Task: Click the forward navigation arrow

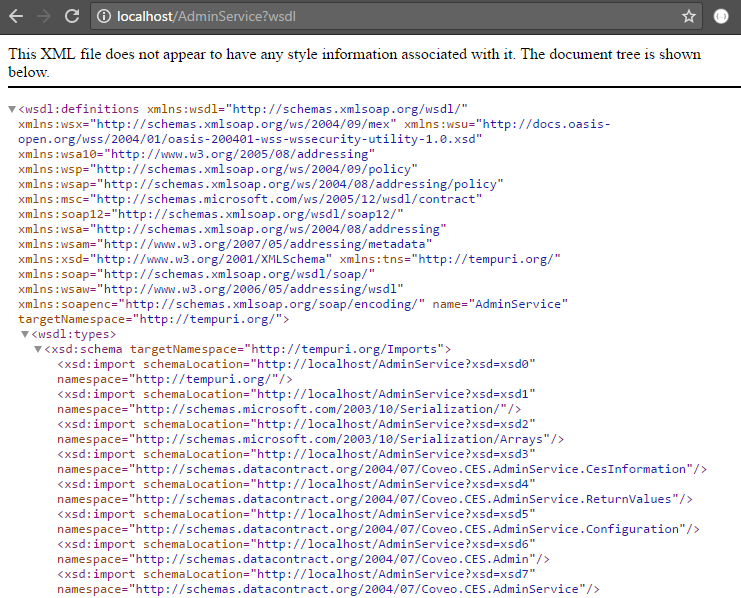Action: coord(44,17)
